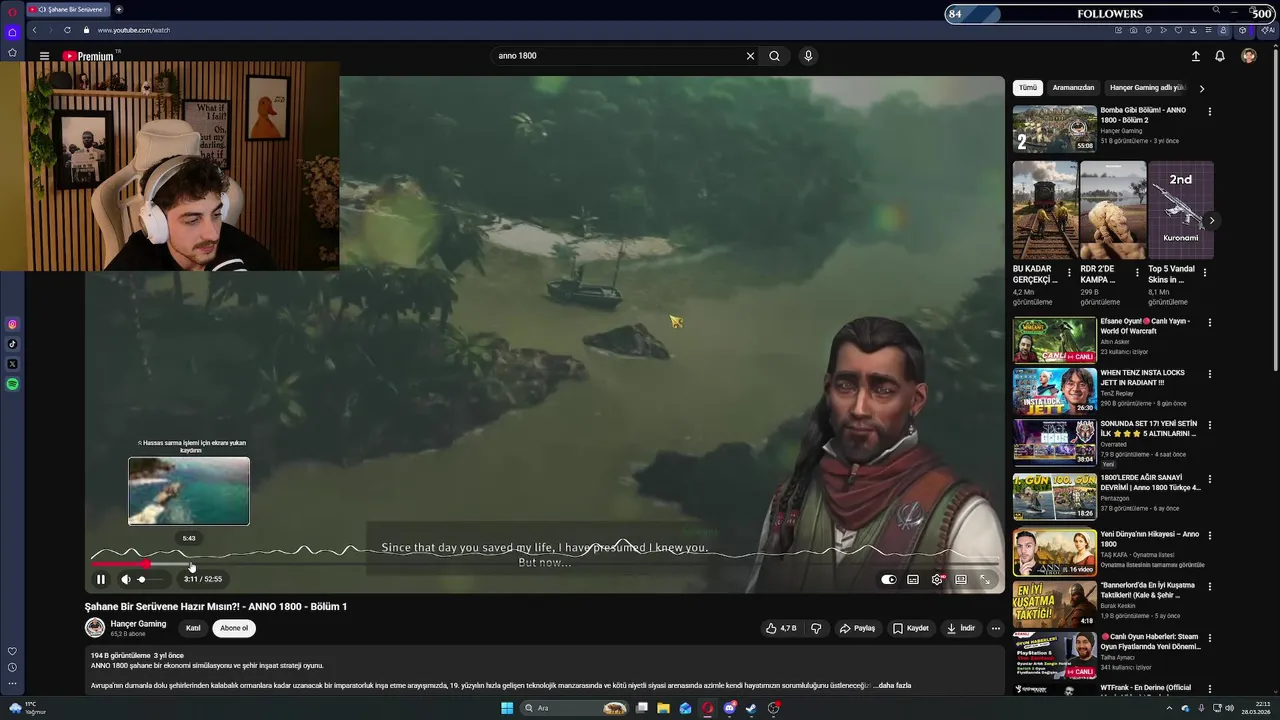Open 1800'LERDE AĞIR SANAYİ video options
Screen dimensions: 1280x720
pos(1210,478)
